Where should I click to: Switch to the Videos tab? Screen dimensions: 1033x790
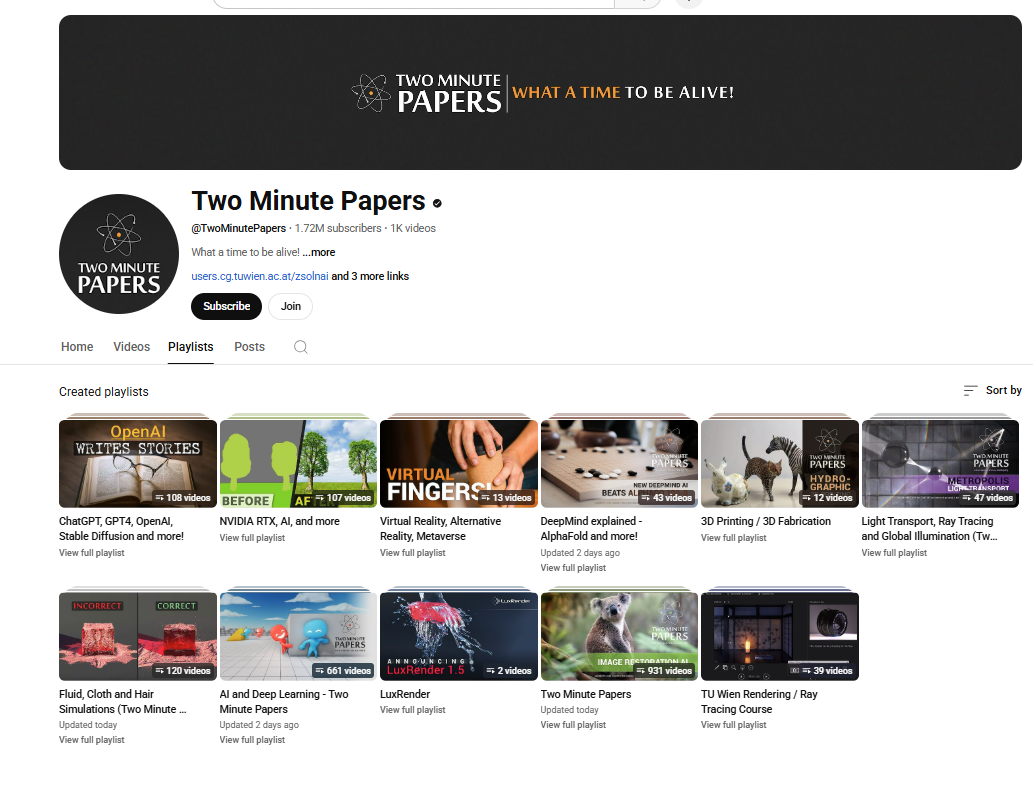(131, 346)
